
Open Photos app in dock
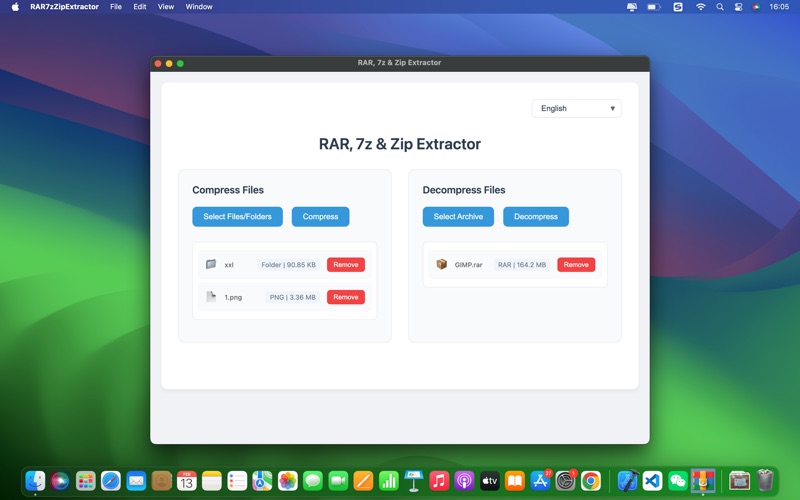tap(288, 481)
